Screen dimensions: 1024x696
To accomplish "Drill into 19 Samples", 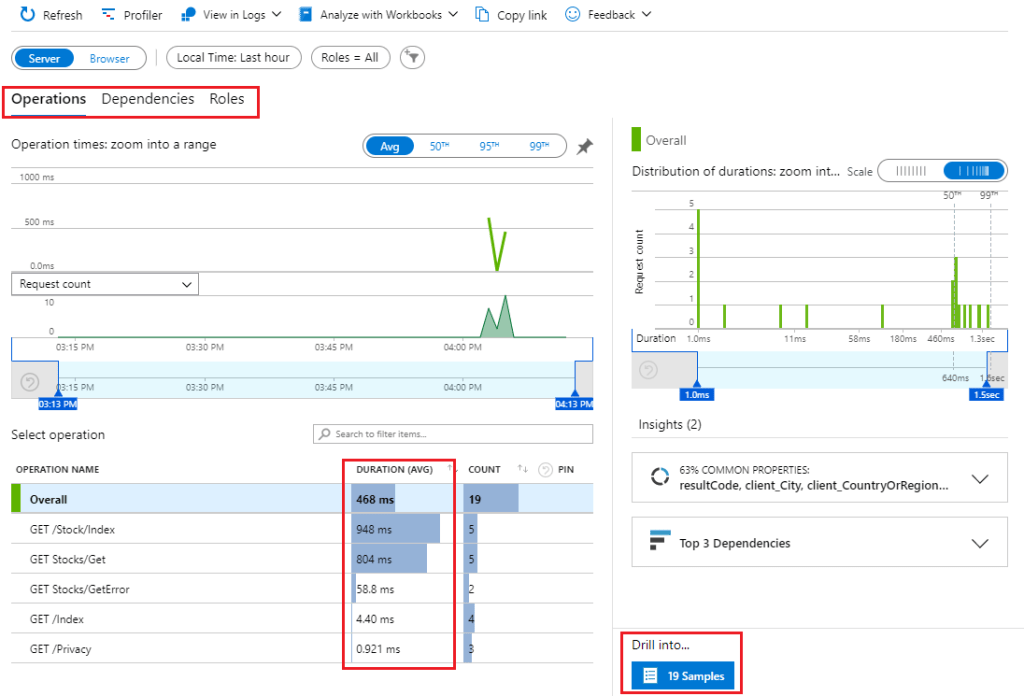I will [683, 676].
